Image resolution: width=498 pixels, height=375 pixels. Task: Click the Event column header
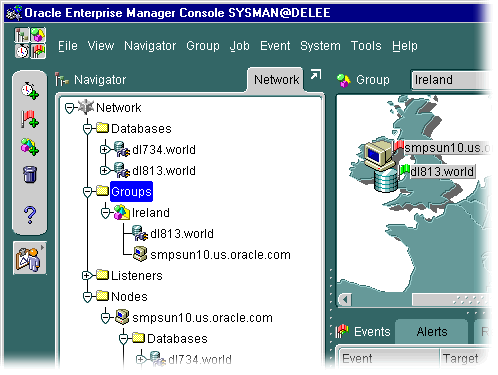point(389,358)
